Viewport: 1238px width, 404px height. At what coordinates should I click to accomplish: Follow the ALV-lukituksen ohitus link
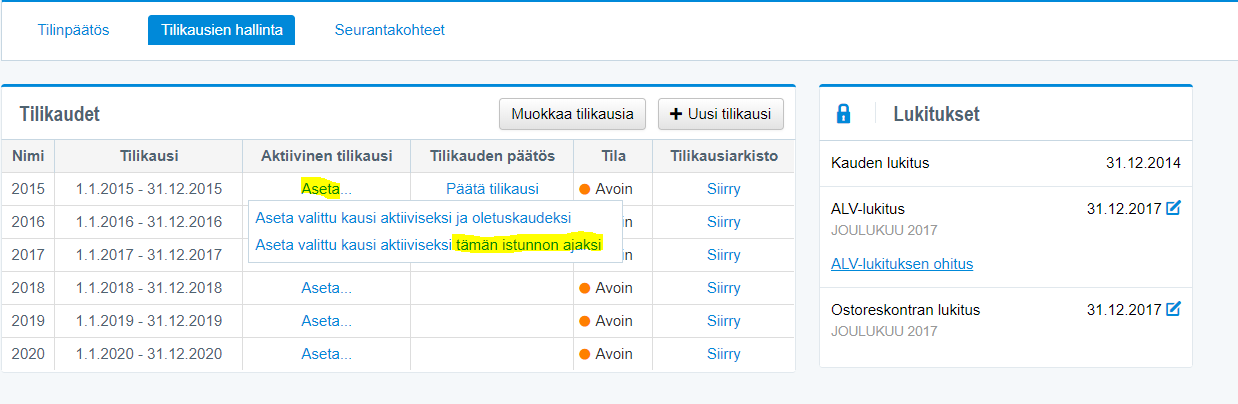click(901, 264)
